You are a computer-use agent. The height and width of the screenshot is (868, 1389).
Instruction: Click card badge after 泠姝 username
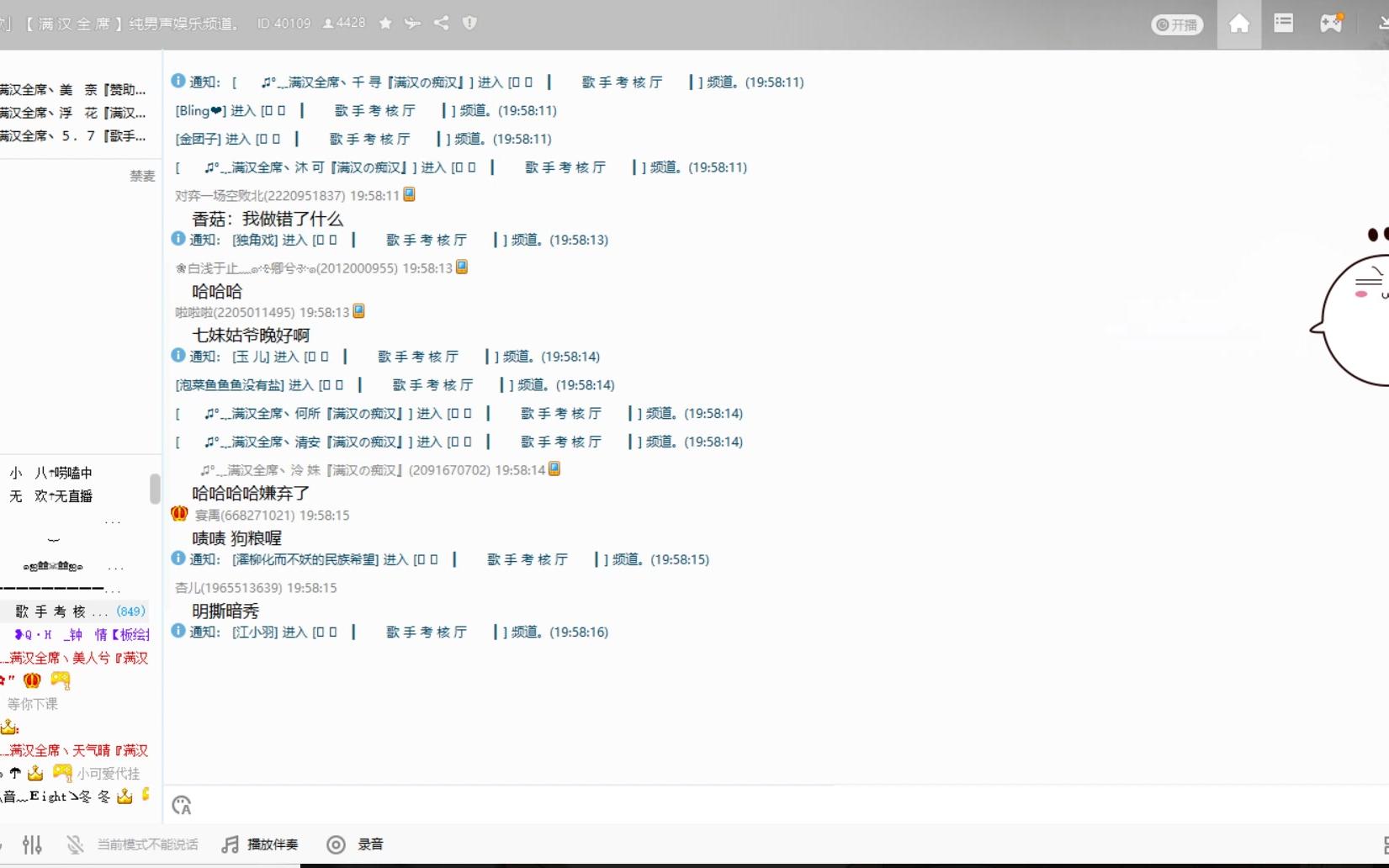point(554,469)
